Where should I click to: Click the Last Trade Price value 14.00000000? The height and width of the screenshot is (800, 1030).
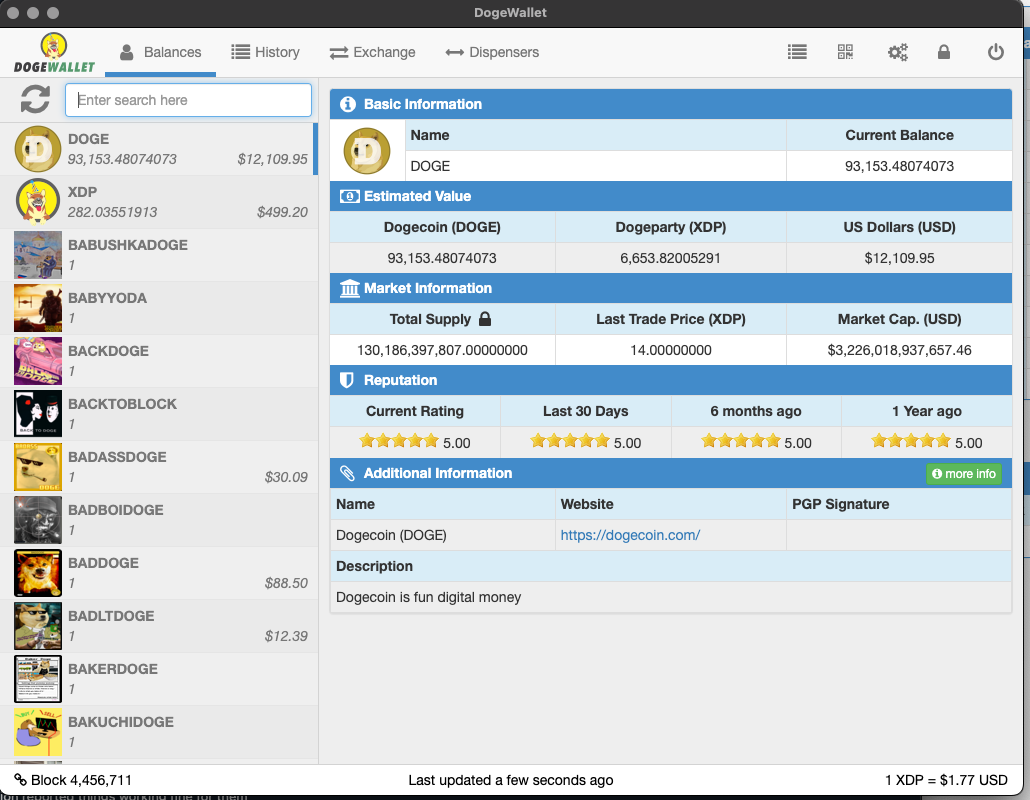[671, 350]
